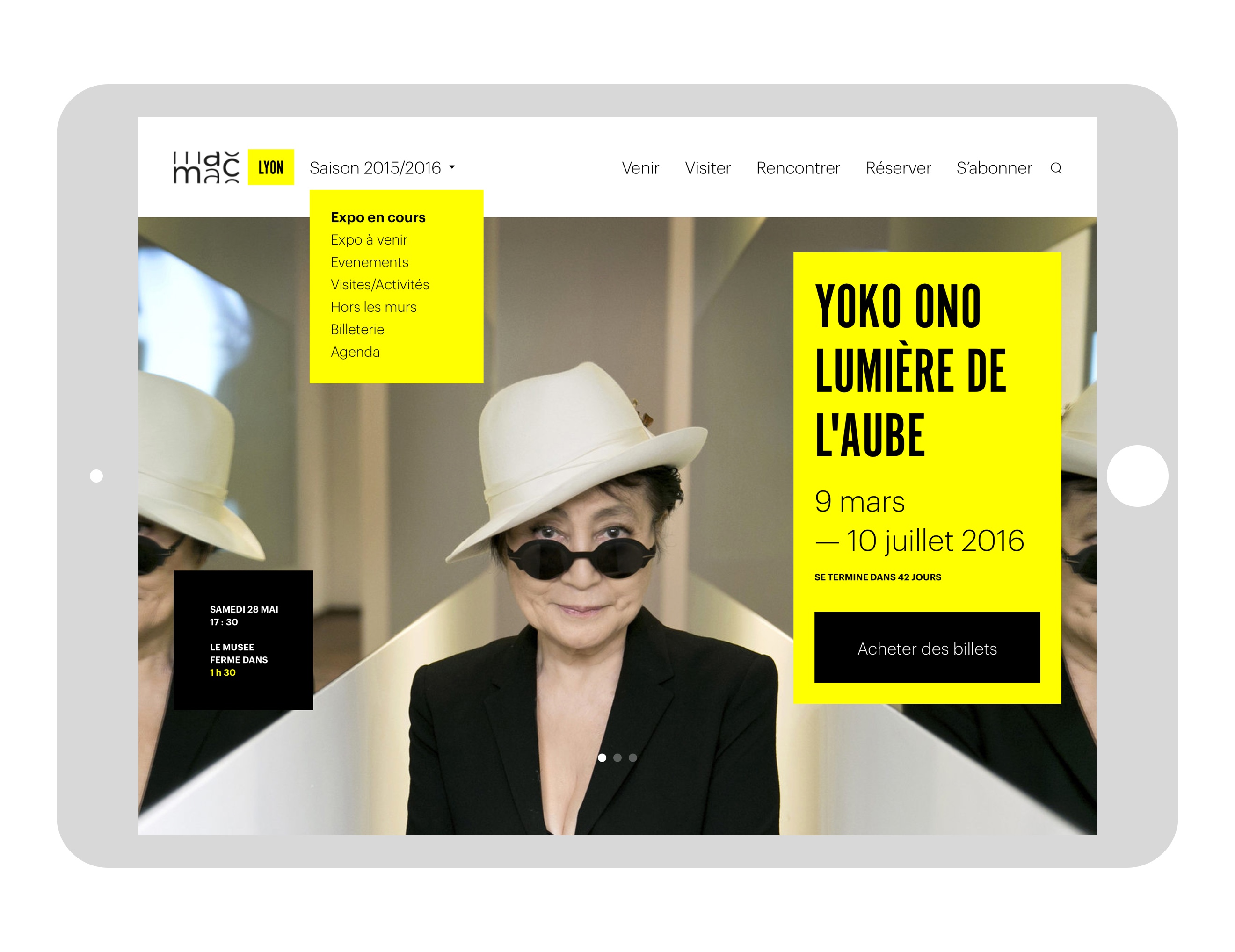Image resolution: width=1235 pixels, height=952 pixels.
Task: Click the Acheter des billets button
Action: coord(926,649)
